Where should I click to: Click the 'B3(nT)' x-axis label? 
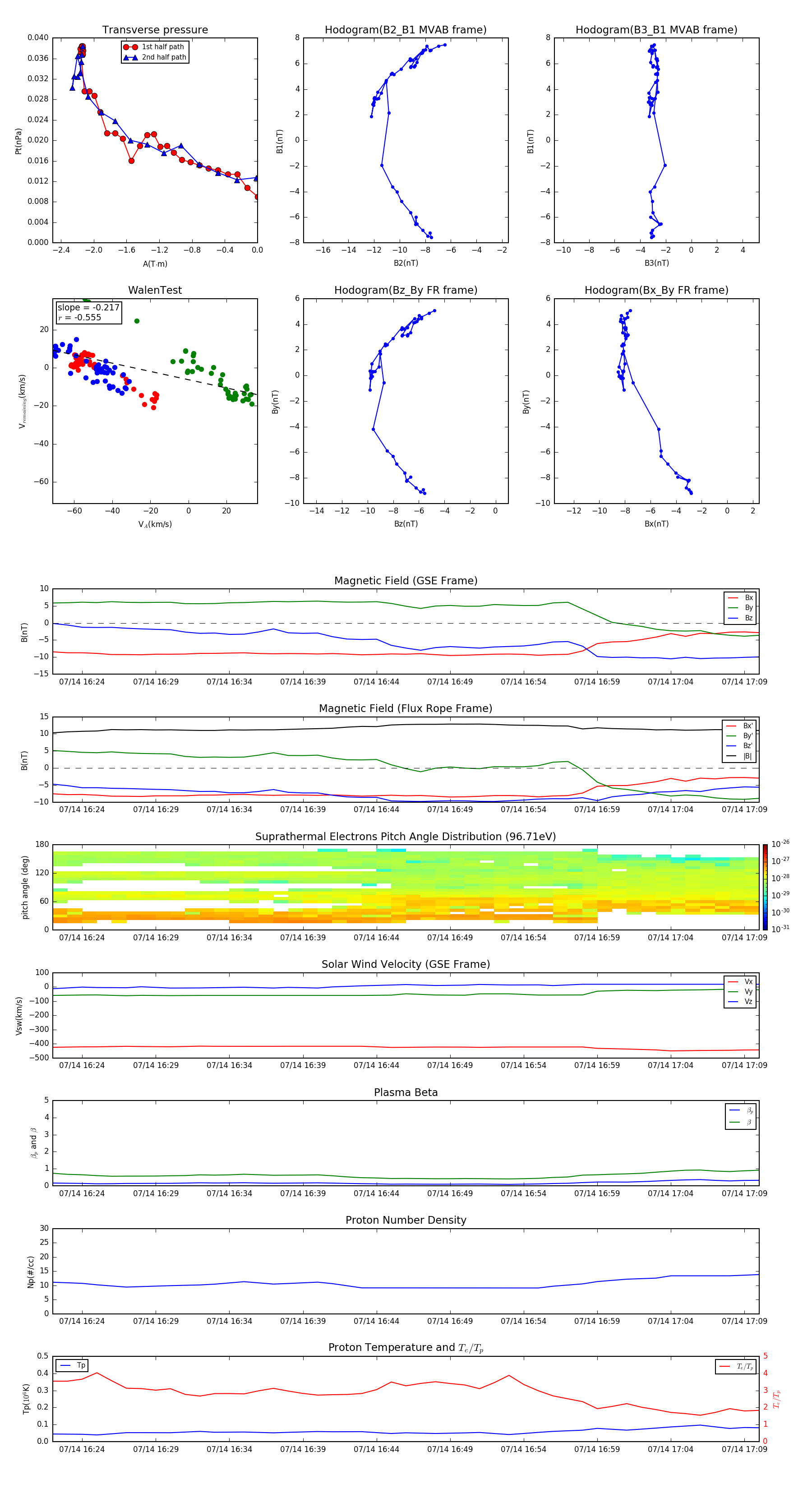tap(656, 263)
